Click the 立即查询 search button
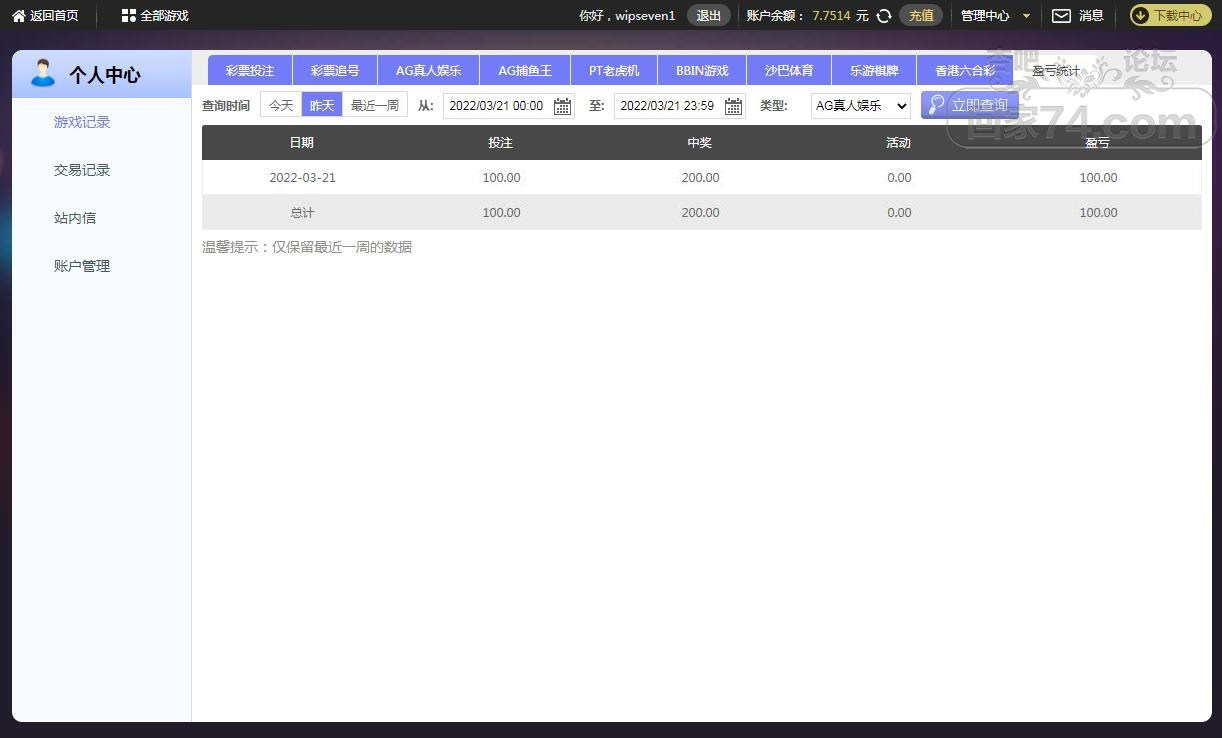 point(969,105)
